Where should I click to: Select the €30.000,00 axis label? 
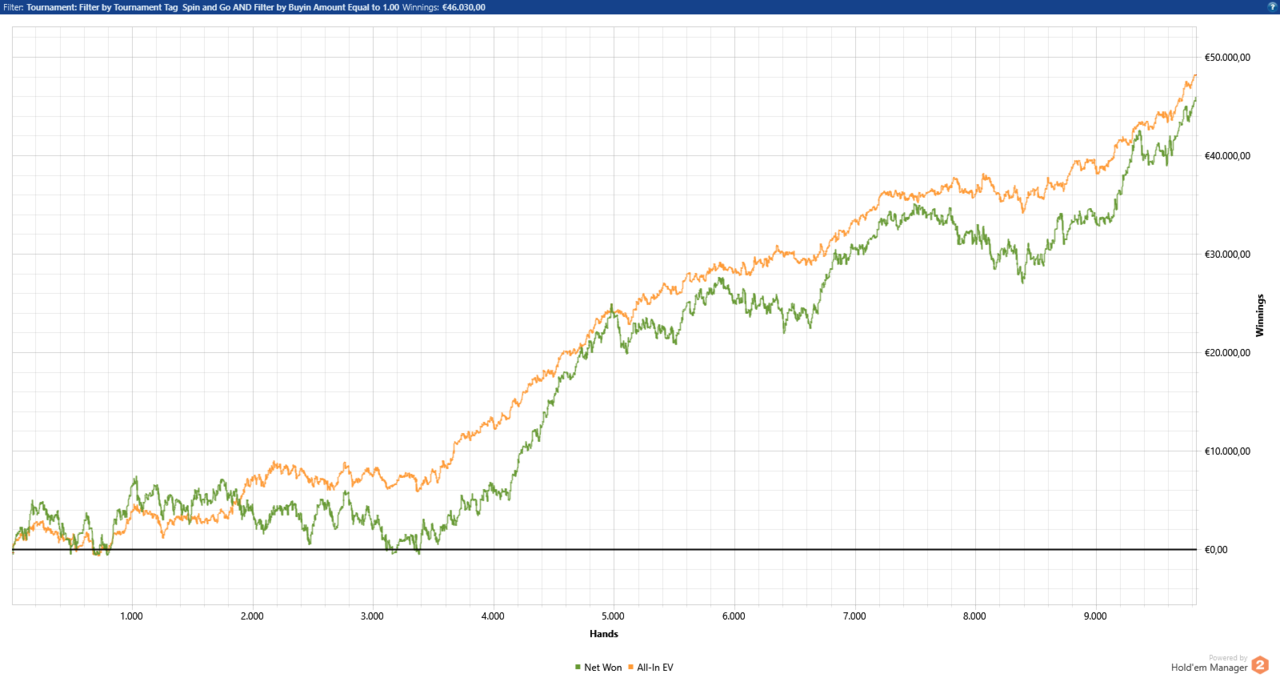tap(1227, 254)
